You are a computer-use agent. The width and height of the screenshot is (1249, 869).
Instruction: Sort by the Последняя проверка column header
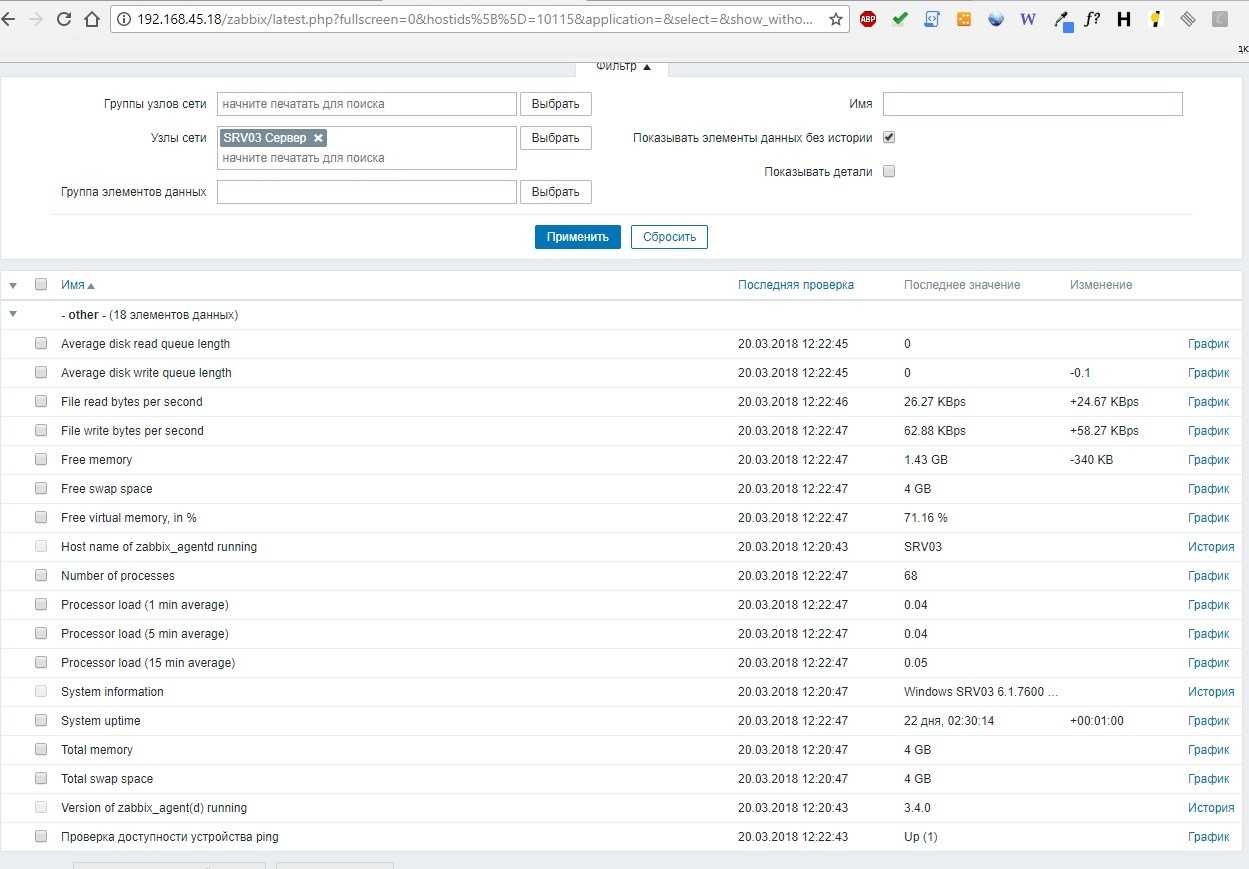(795, 285)
